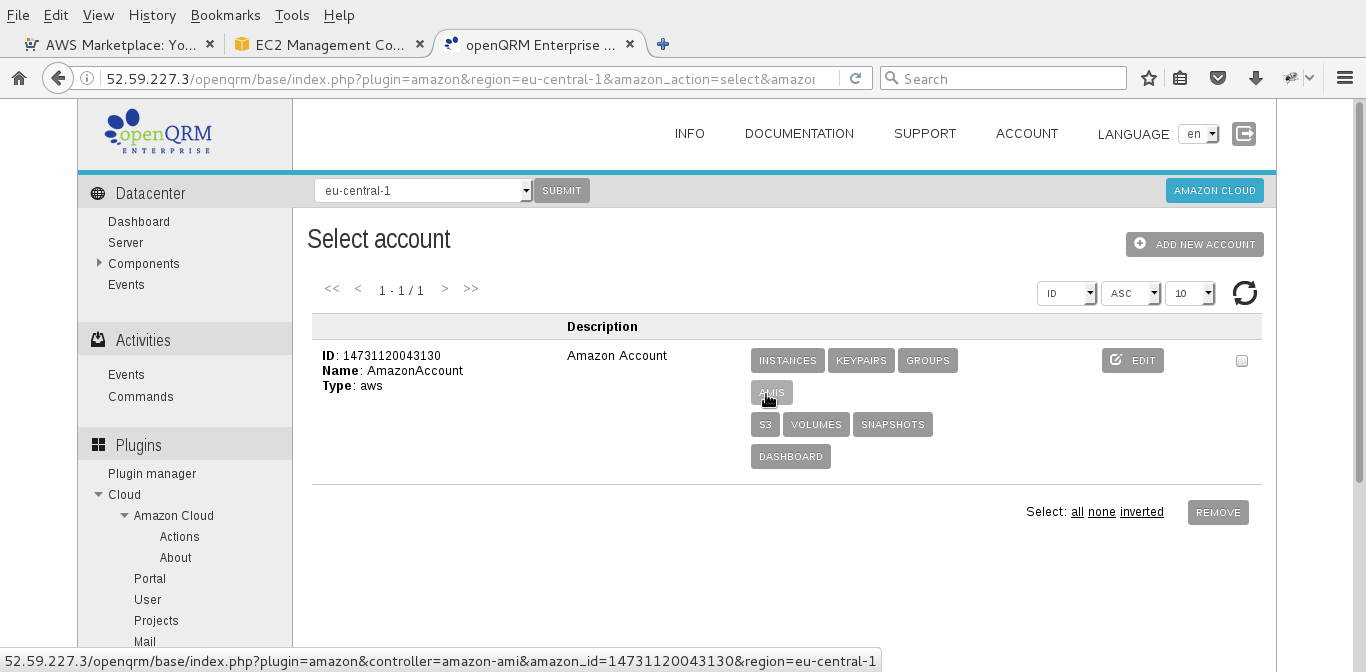Click the 'none' select link
The width and height of the screenshot is (1366, 672).
pyautogui.click(x=1102, y=512)
